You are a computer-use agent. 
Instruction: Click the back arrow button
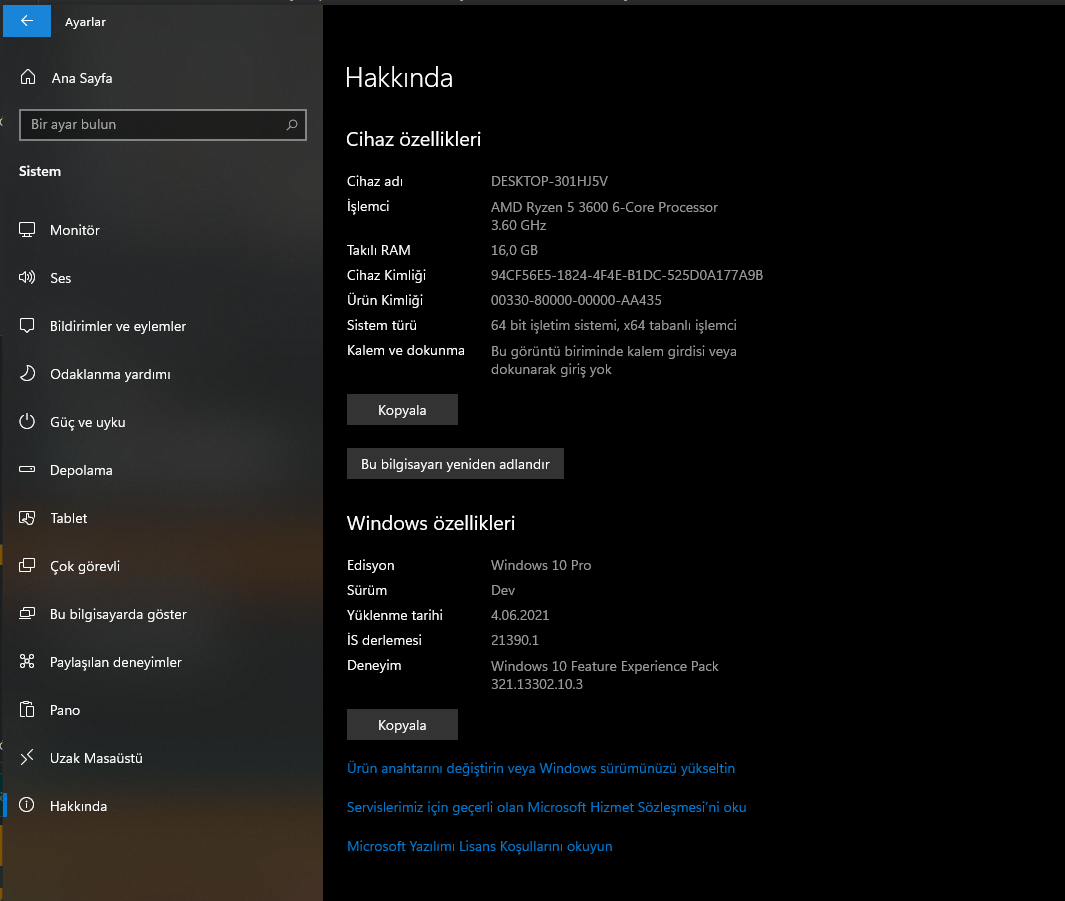click(x=26, y=21)
